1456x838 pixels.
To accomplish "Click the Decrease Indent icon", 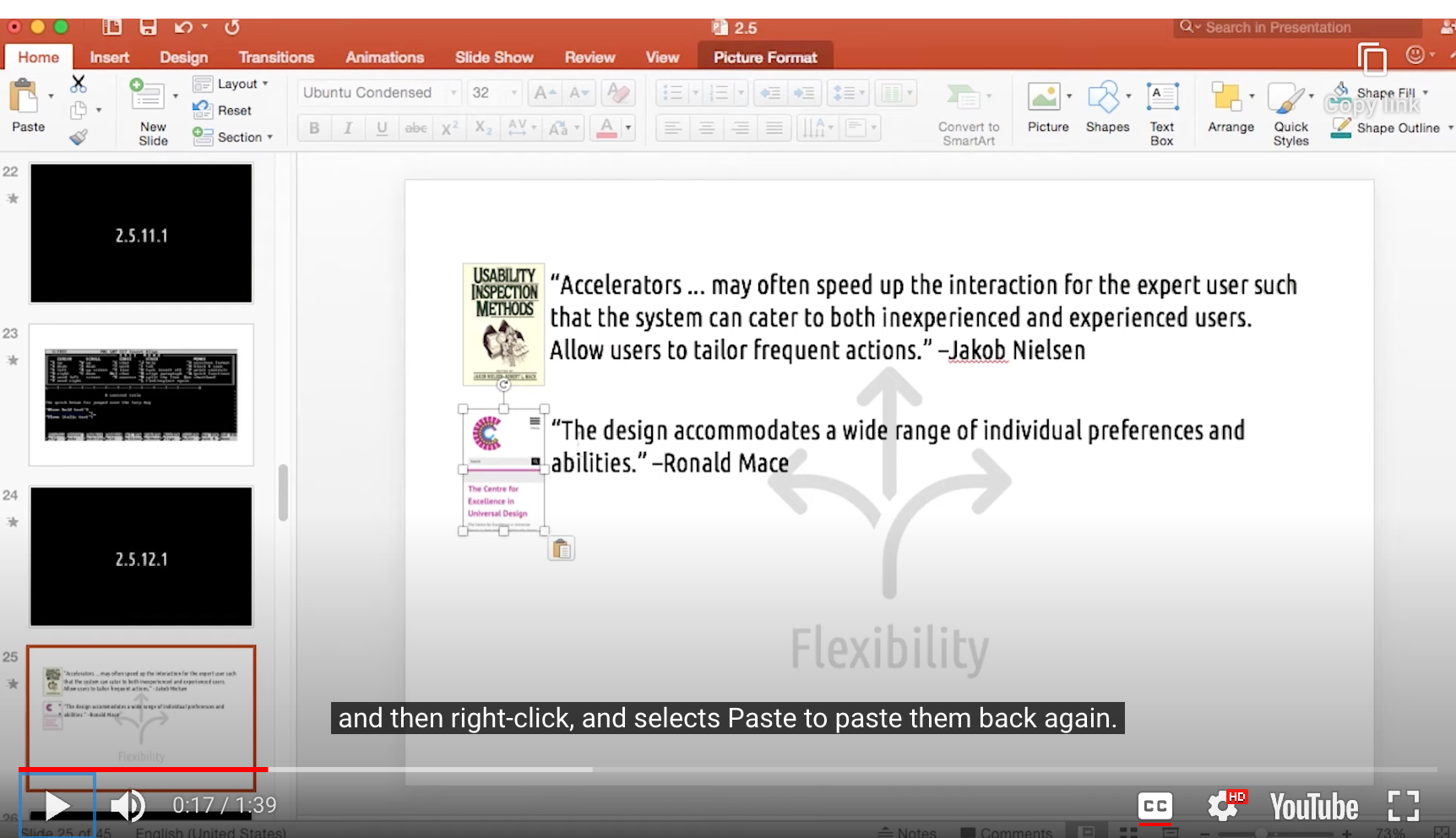I will [x=770, y=92].
